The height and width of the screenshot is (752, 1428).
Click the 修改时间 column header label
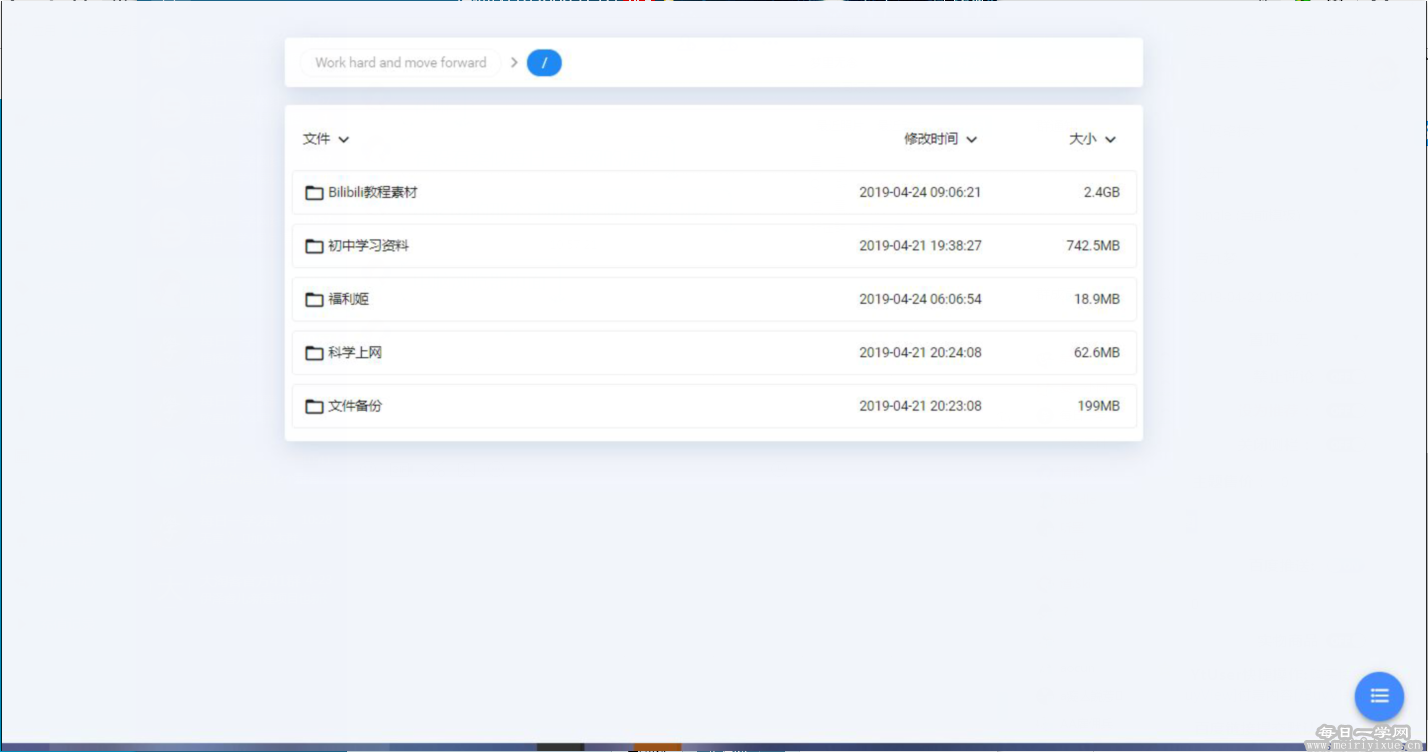coord(931,139)
